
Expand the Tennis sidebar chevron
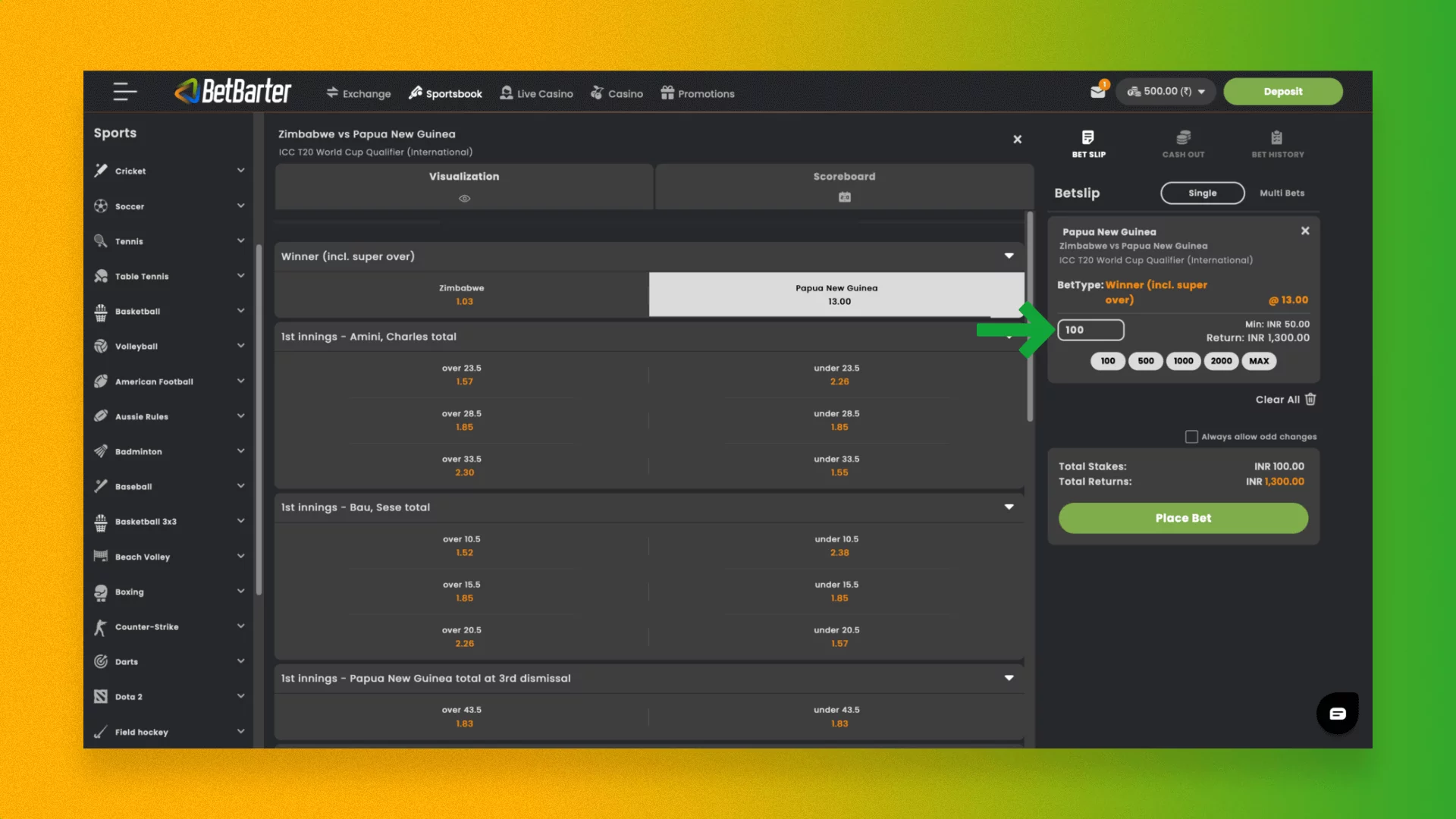tap(240, 240)
